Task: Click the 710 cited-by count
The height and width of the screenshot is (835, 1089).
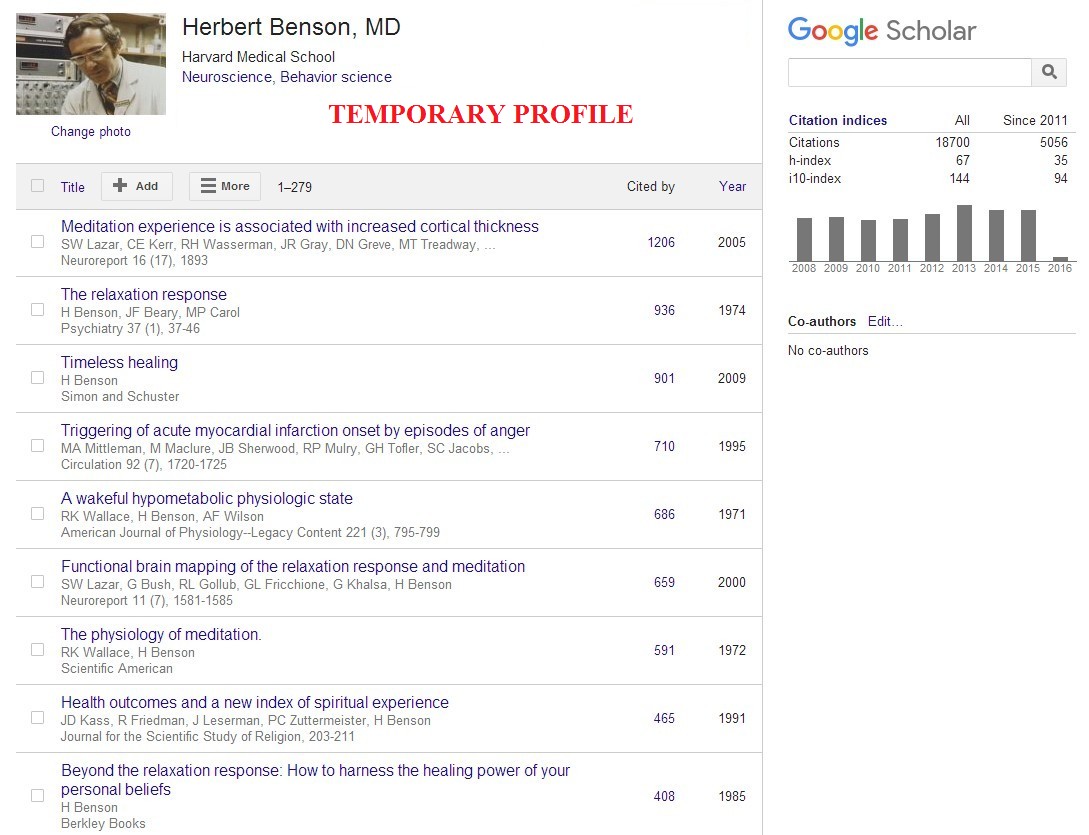Action: click(664, 447)
